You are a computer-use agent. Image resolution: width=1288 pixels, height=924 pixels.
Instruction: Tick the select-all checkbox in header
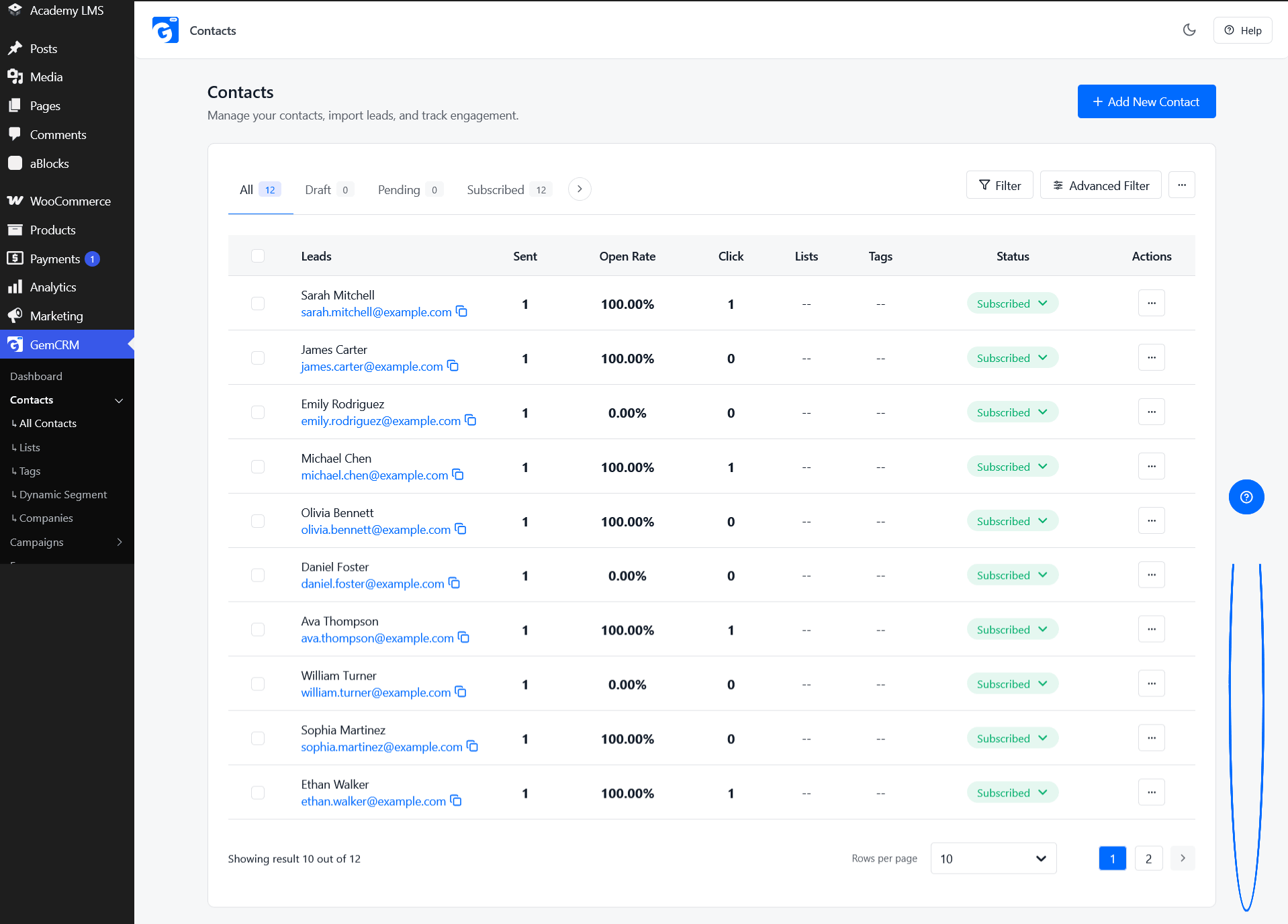pos(258,256)
